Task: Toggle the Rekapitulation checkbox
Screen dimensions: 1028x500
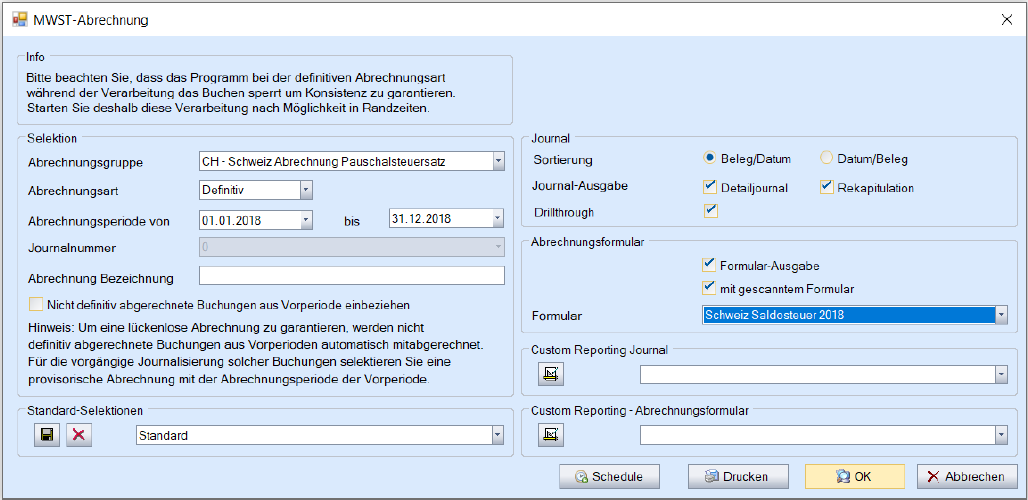Action: 826,187
